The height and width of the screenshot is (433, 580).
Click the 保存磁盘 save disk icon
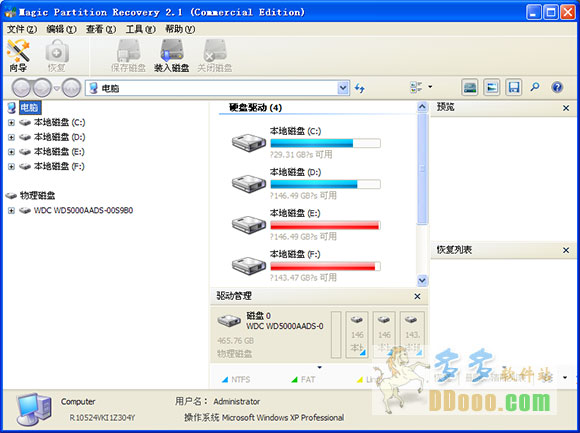point(128,56)
